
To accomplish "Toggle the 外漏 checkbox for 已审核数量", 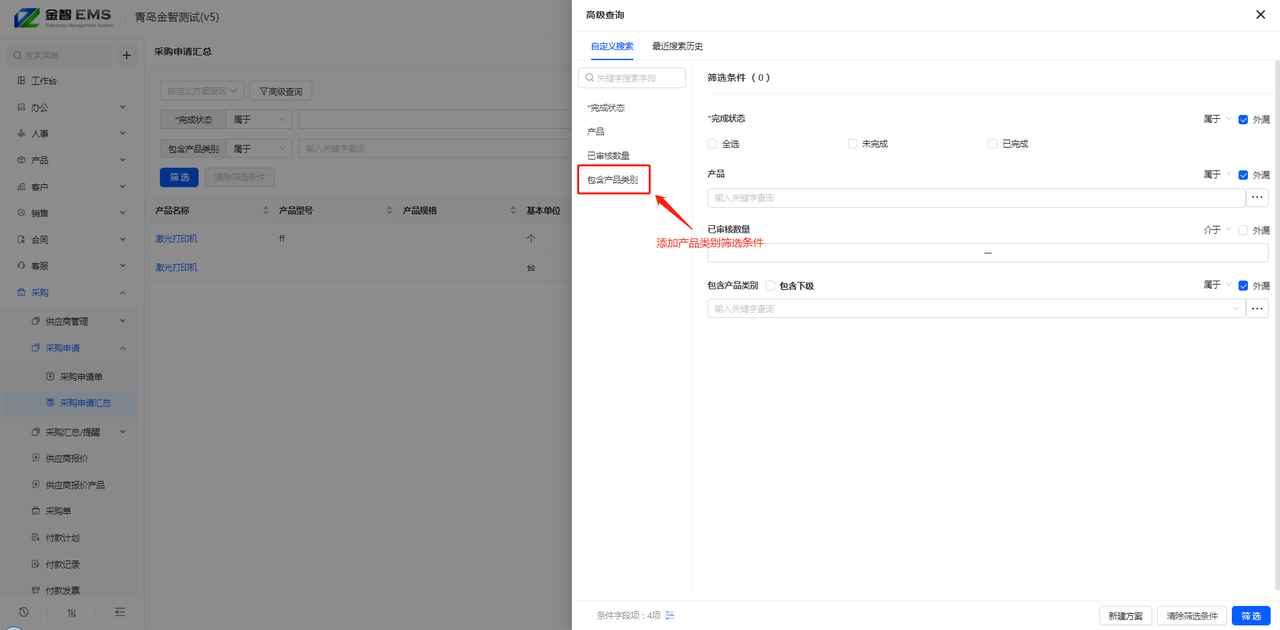I will 1243,230.
